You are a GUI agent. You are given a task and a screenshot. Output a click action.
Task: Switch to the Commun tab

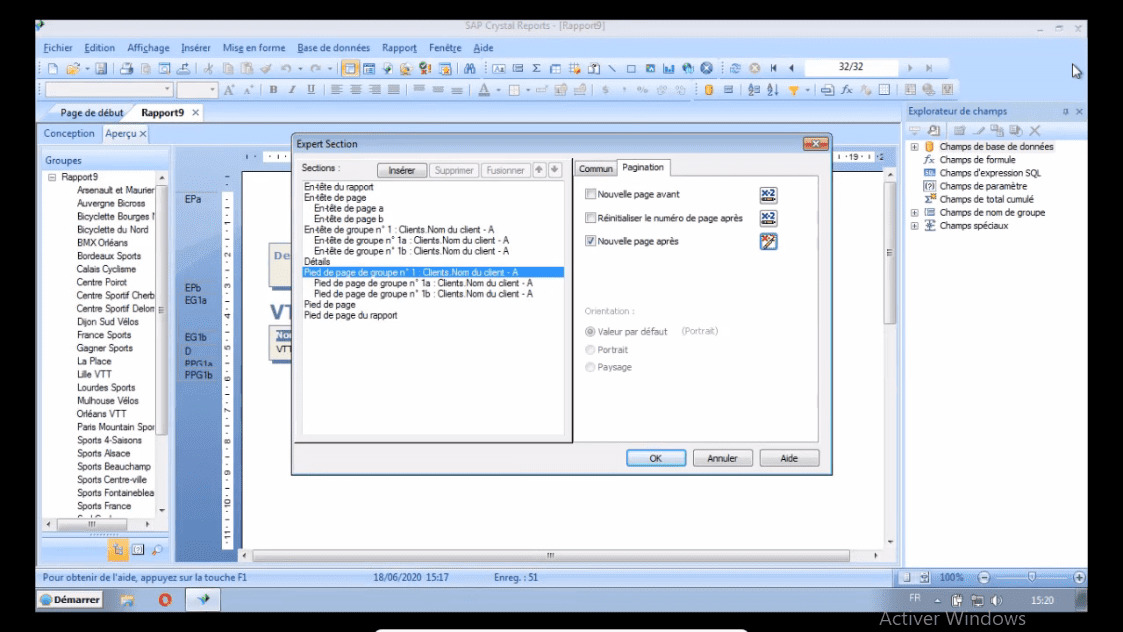click(x=595, y=169)
